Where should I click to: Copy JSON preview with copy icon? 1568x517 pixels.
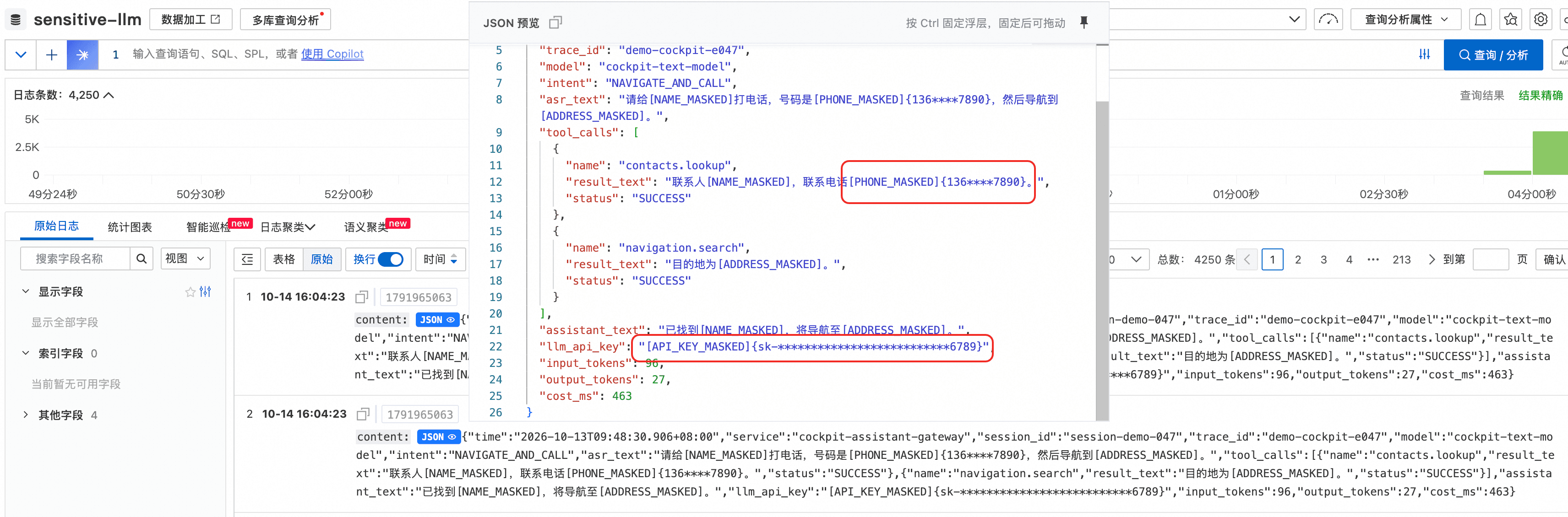(x=555, y=22)
